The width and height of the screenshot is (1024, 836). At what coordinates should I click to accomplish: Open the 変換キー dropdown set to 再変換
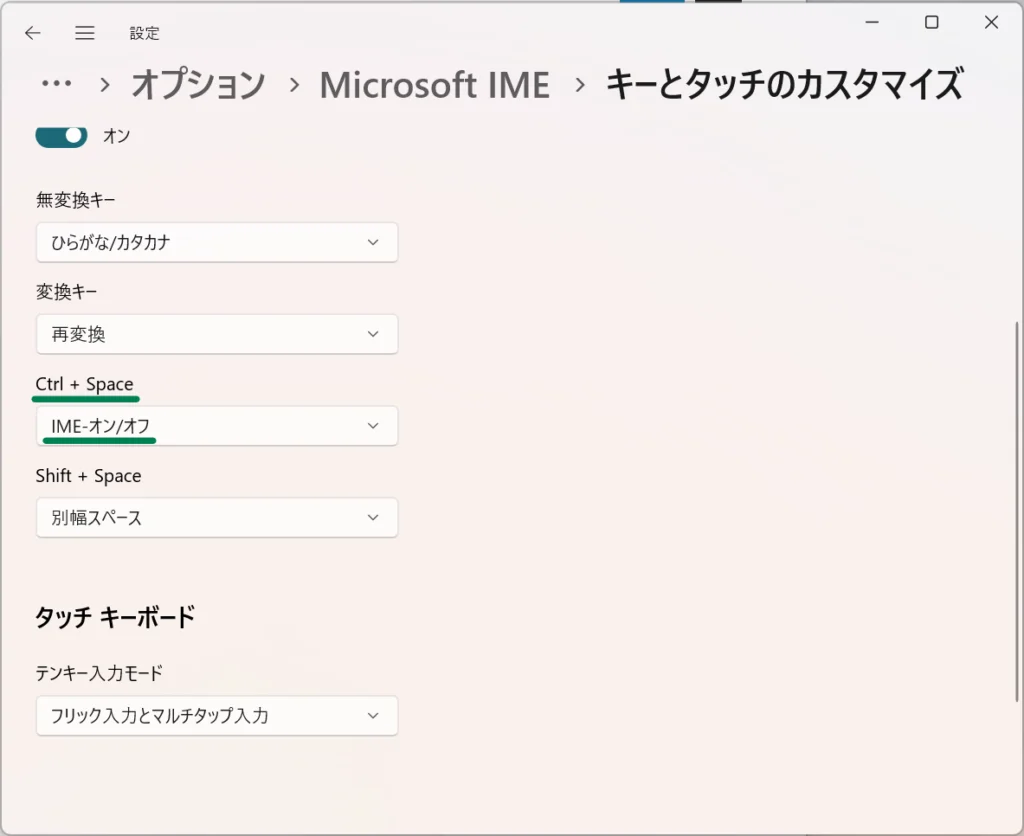[217, 334]
